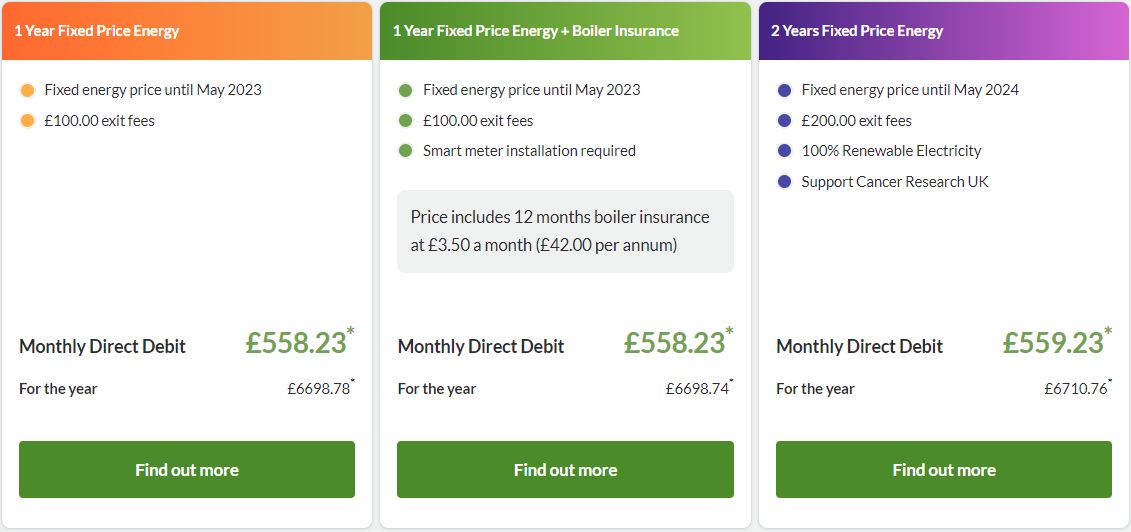Viewport: 1131px width, 532px height.
Task: Click the purple bullet beside 'Fixed energy price until May 2024'
Action: pos(785,91)
